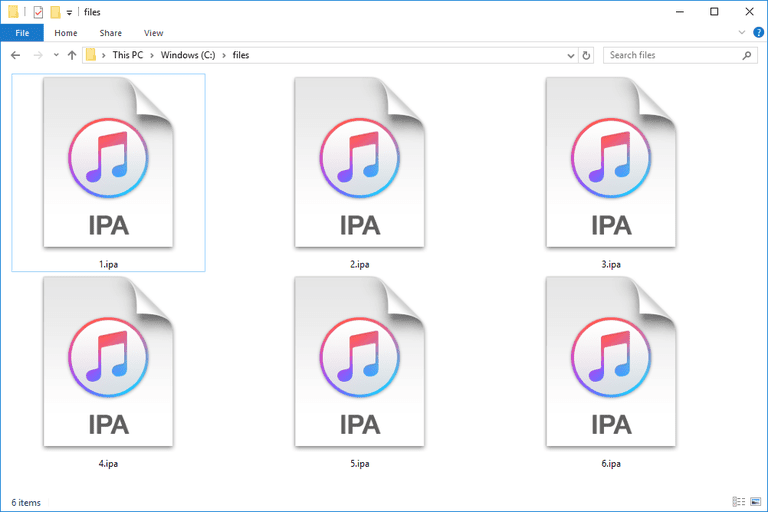The image size is (768, 512).
Task: Open the recent locations dropdown arrow
Action: tap(56, 55)
